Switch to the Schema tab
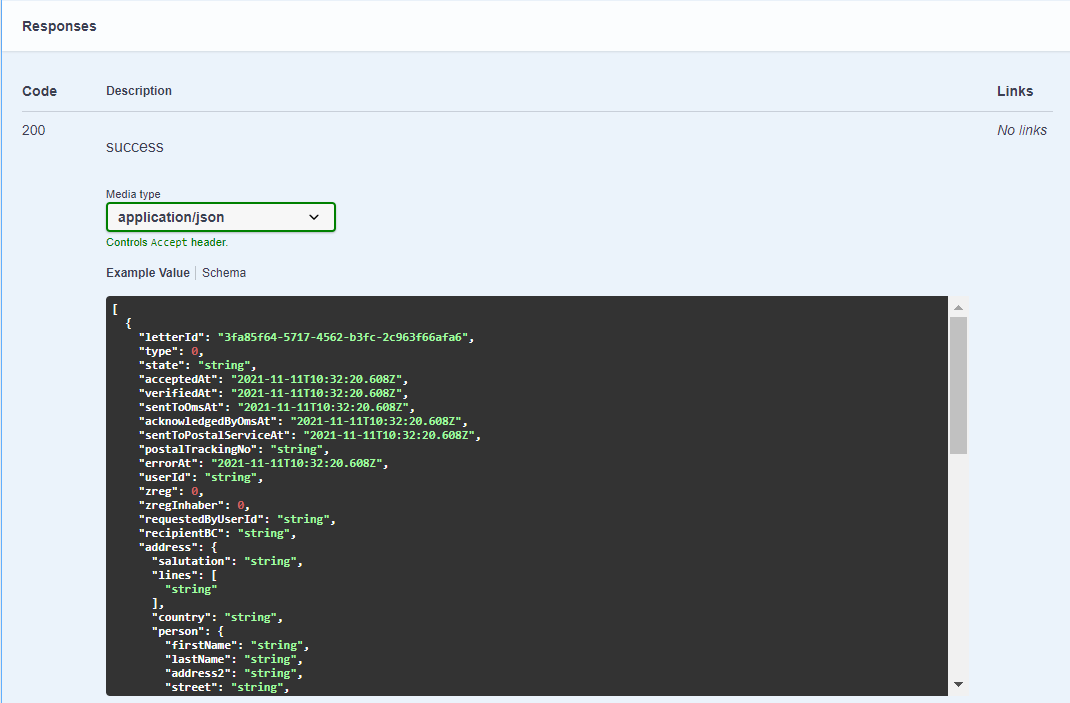Image resolution: width=1070 pixels, height=703 pixels. click(224, 273)
